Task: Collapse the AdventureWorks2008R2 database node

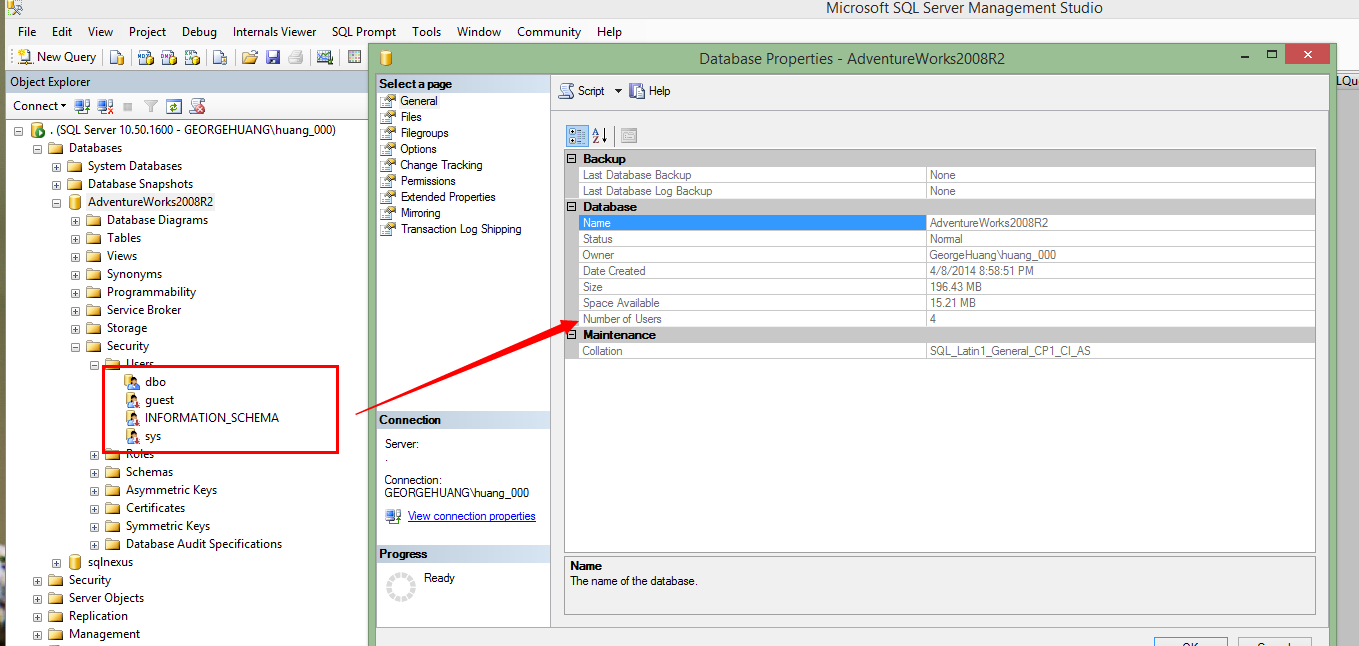Action: point(57,202)
